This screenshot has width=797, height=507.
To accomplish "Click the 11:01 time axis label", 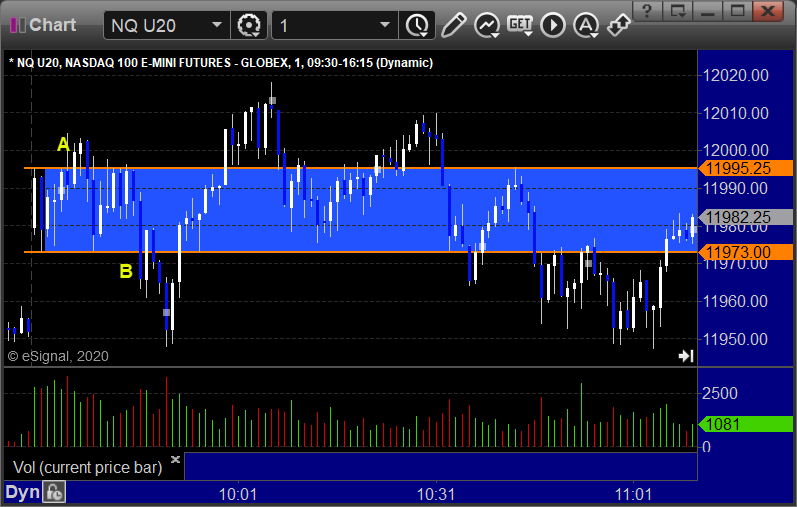I will (633, 494).
